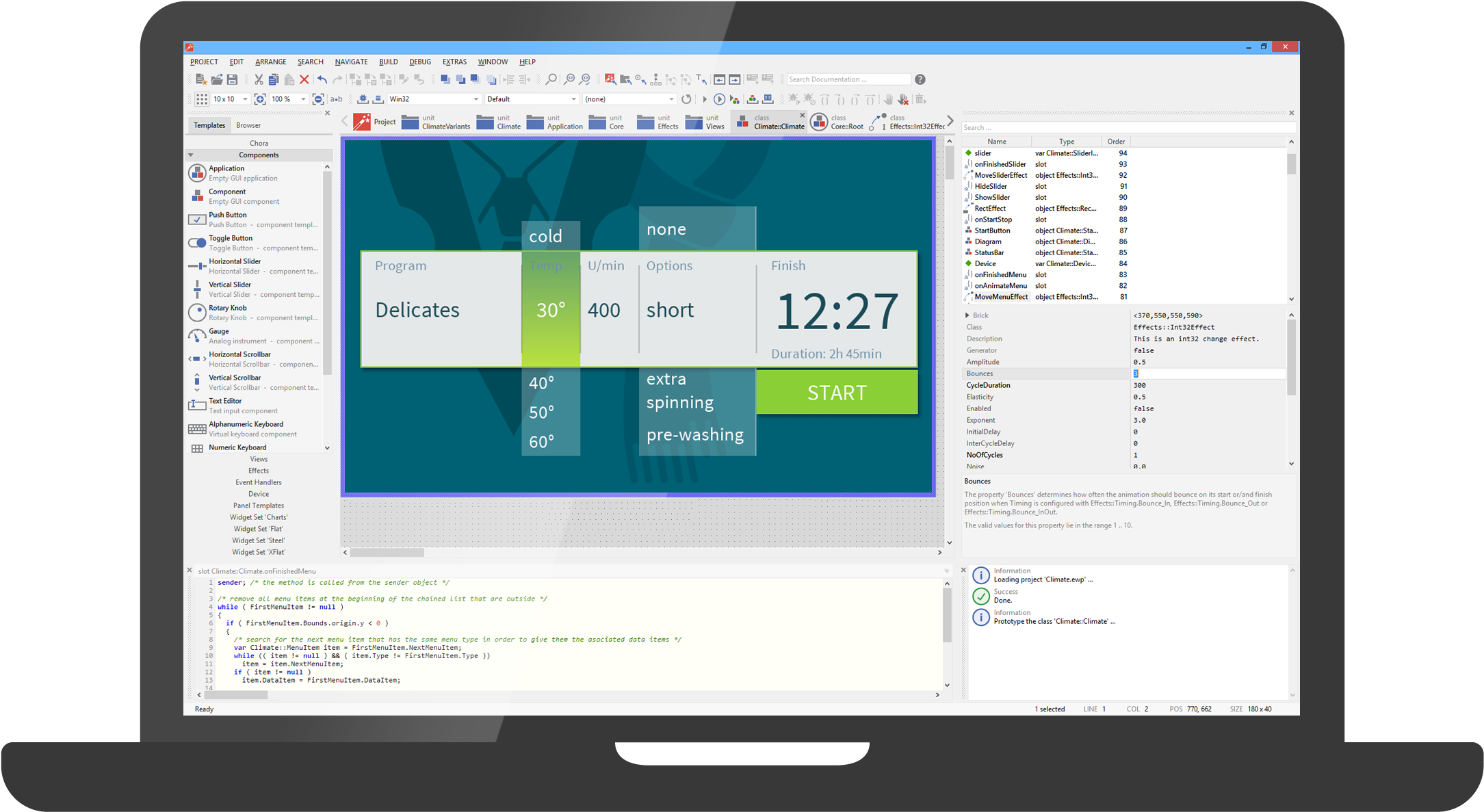Expand the Brick property group
This screenshot has width=1484, height=812.
click(967, 315)
